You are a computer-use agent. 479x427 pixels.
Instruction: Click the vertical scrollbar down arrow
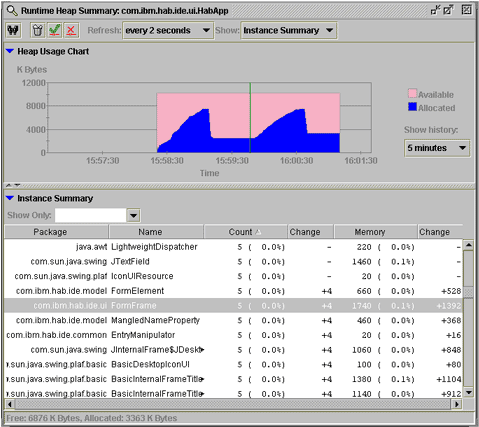pos(469,392)
